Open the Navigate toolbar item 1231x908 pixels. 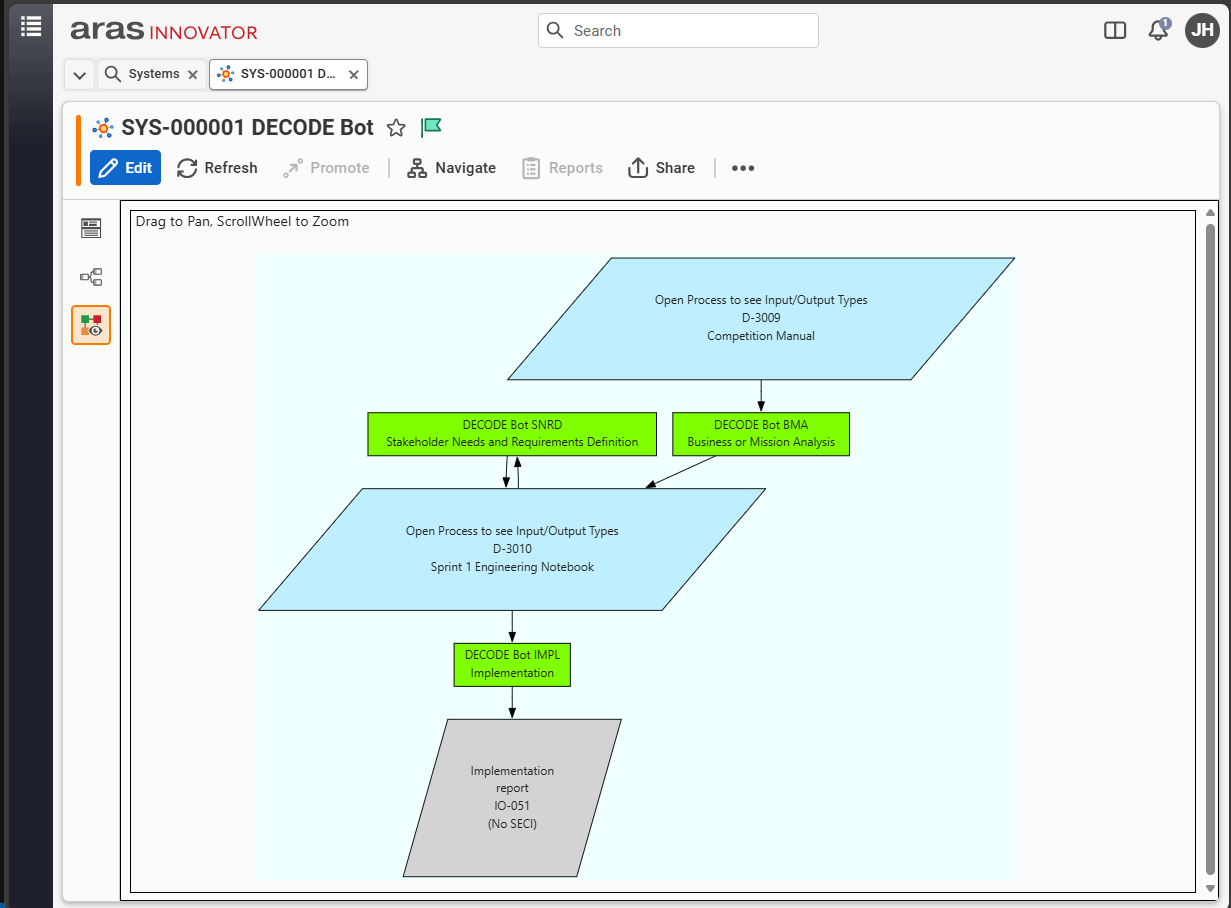(451, 168)
